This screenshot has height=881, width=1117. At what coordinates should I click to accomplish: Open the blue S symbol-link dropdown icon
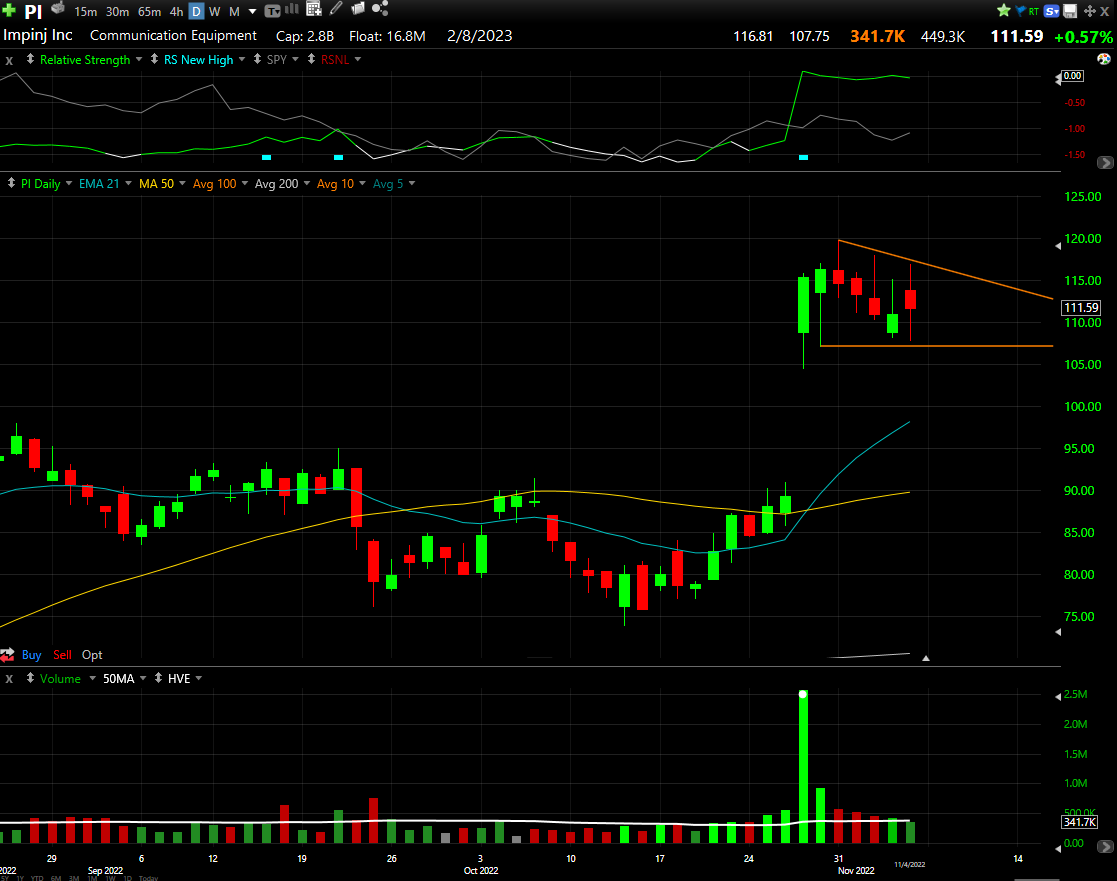click(x=1051, y=11)
